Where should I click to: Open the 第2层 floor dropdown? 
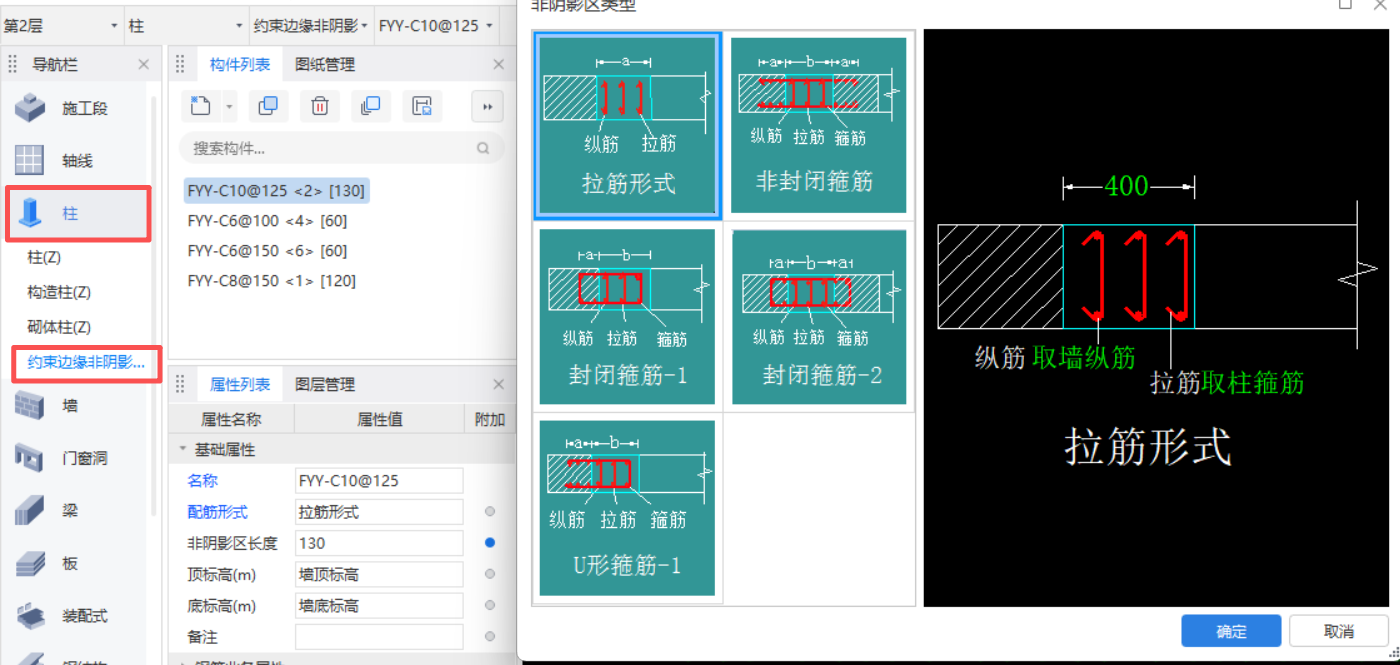tap(60, 25)
